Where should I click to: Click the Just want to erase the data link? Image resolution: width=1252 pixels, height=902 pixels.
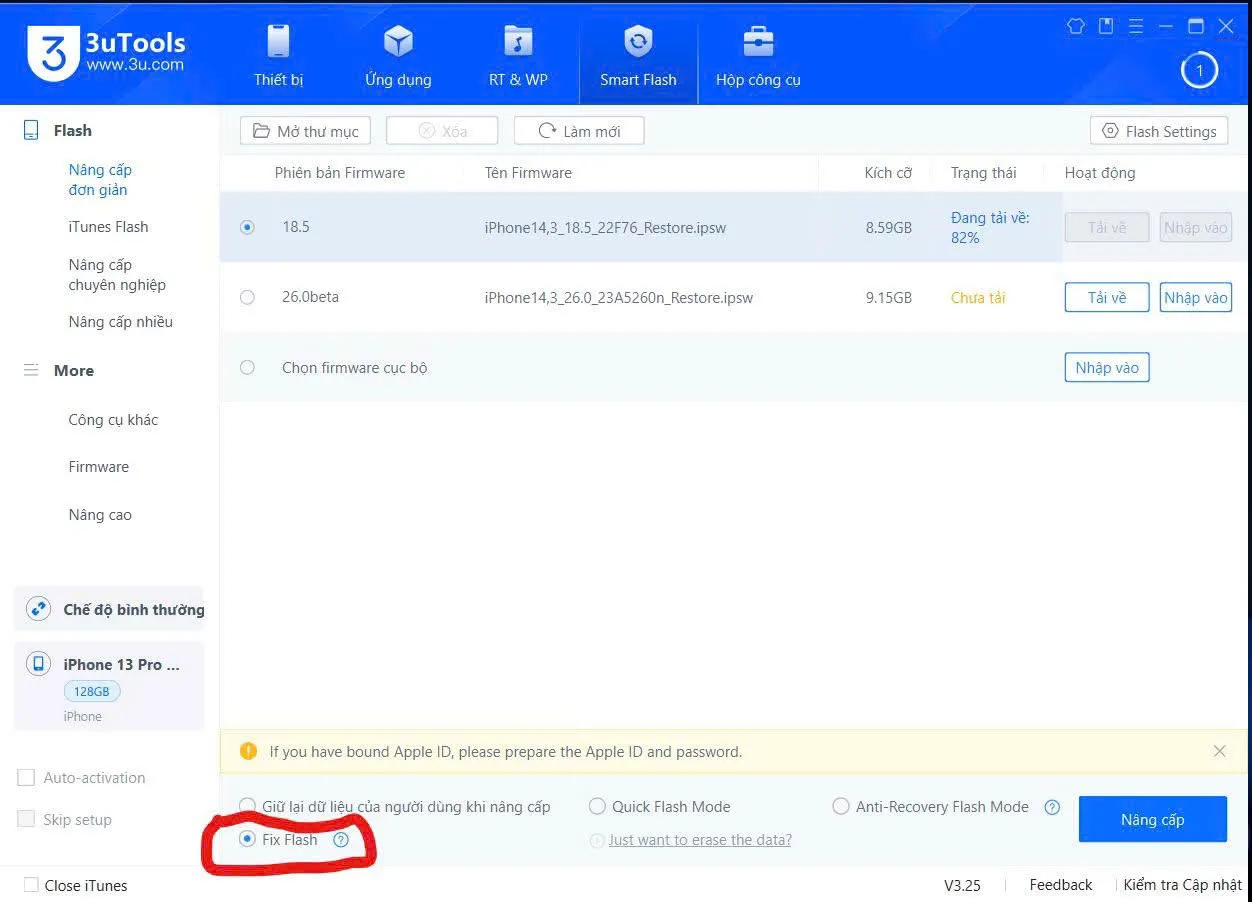700,840
